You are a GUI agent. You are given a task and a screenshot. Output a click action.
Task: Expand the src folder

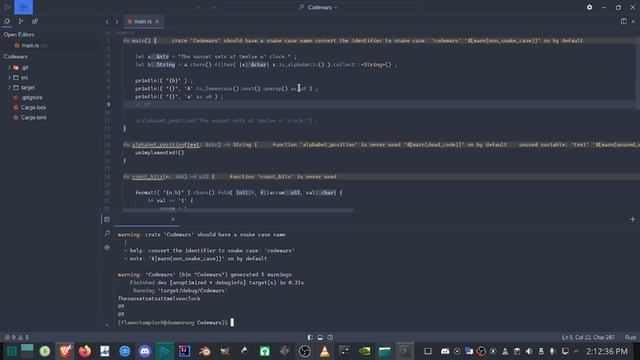click(x=9, y=77)
